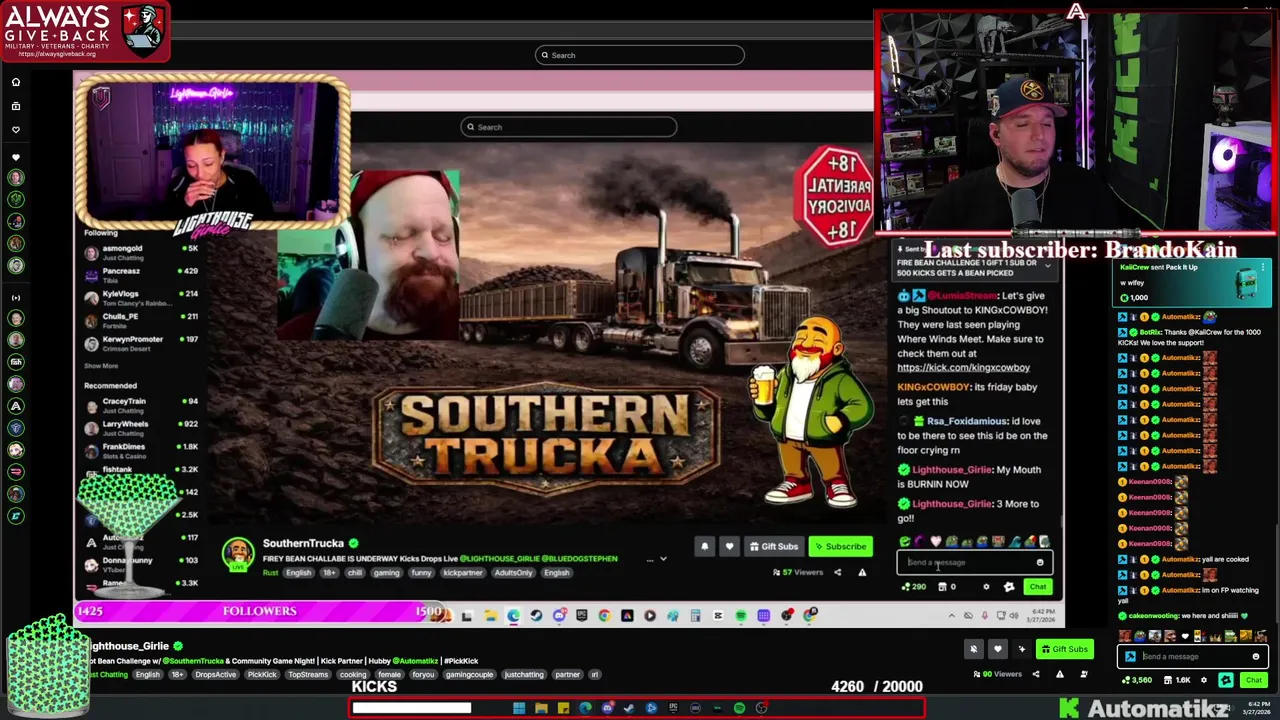The image size is (1280, 720).
Task: Toggle the follow heart next to SouthernTrucka's bell
Action: pyautogui.click(x=729, y=546)
